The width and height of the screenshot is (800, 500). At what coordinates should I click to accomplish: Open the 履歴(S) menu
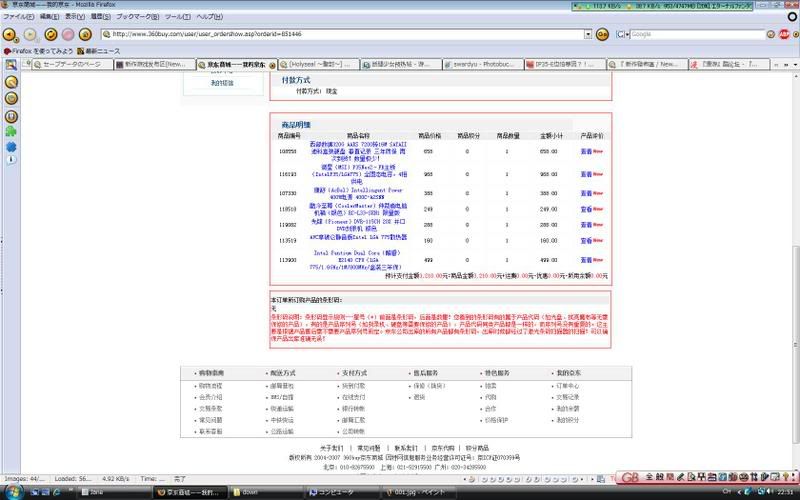[101, 17]
